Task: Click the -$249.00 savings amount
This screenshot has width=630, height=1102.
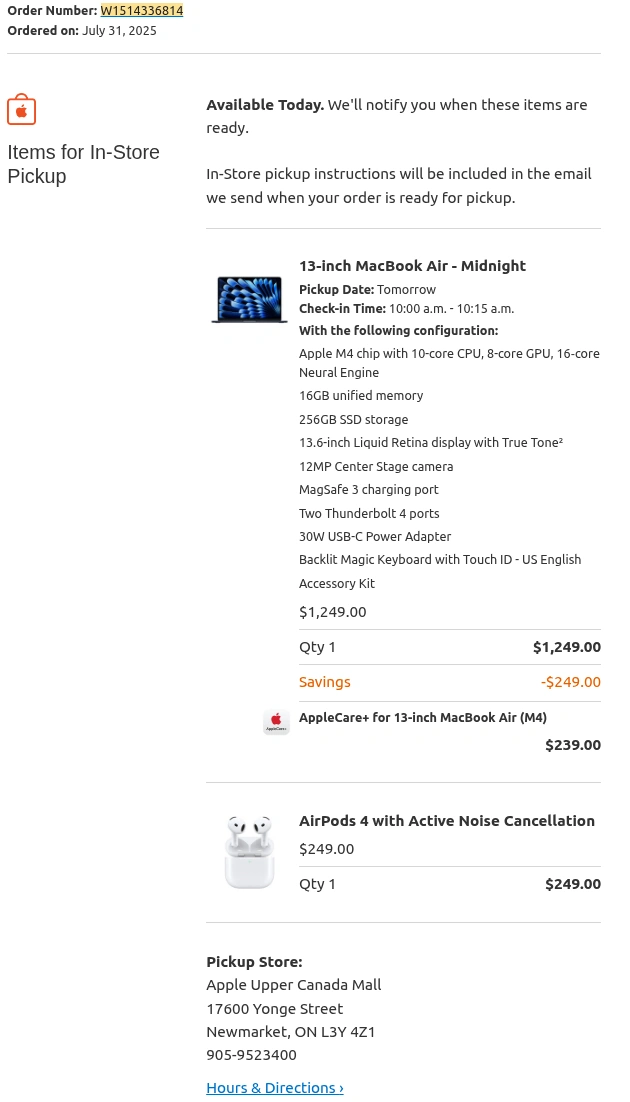Action: [570, 682]
